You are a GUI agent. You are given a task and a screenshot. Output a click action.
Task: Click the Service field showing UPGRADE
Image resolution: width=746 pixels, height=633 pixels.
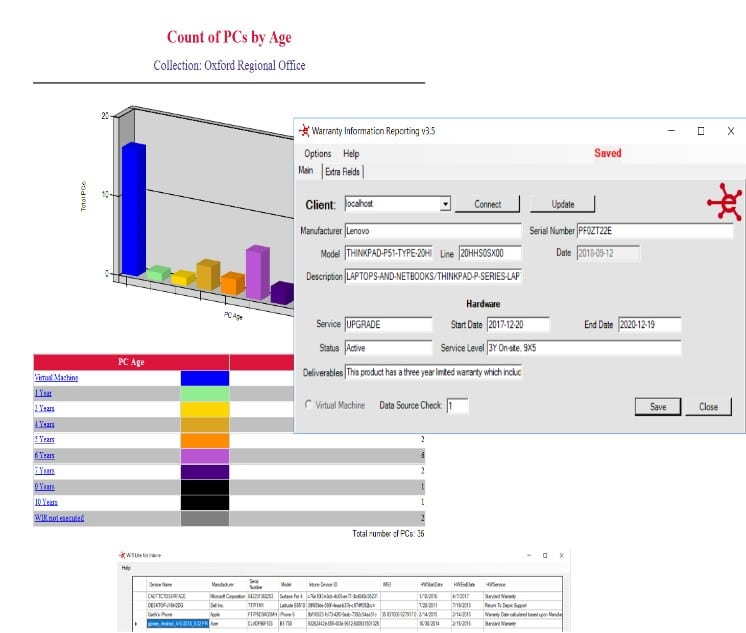pyautogui.click(x=388, y=325)
